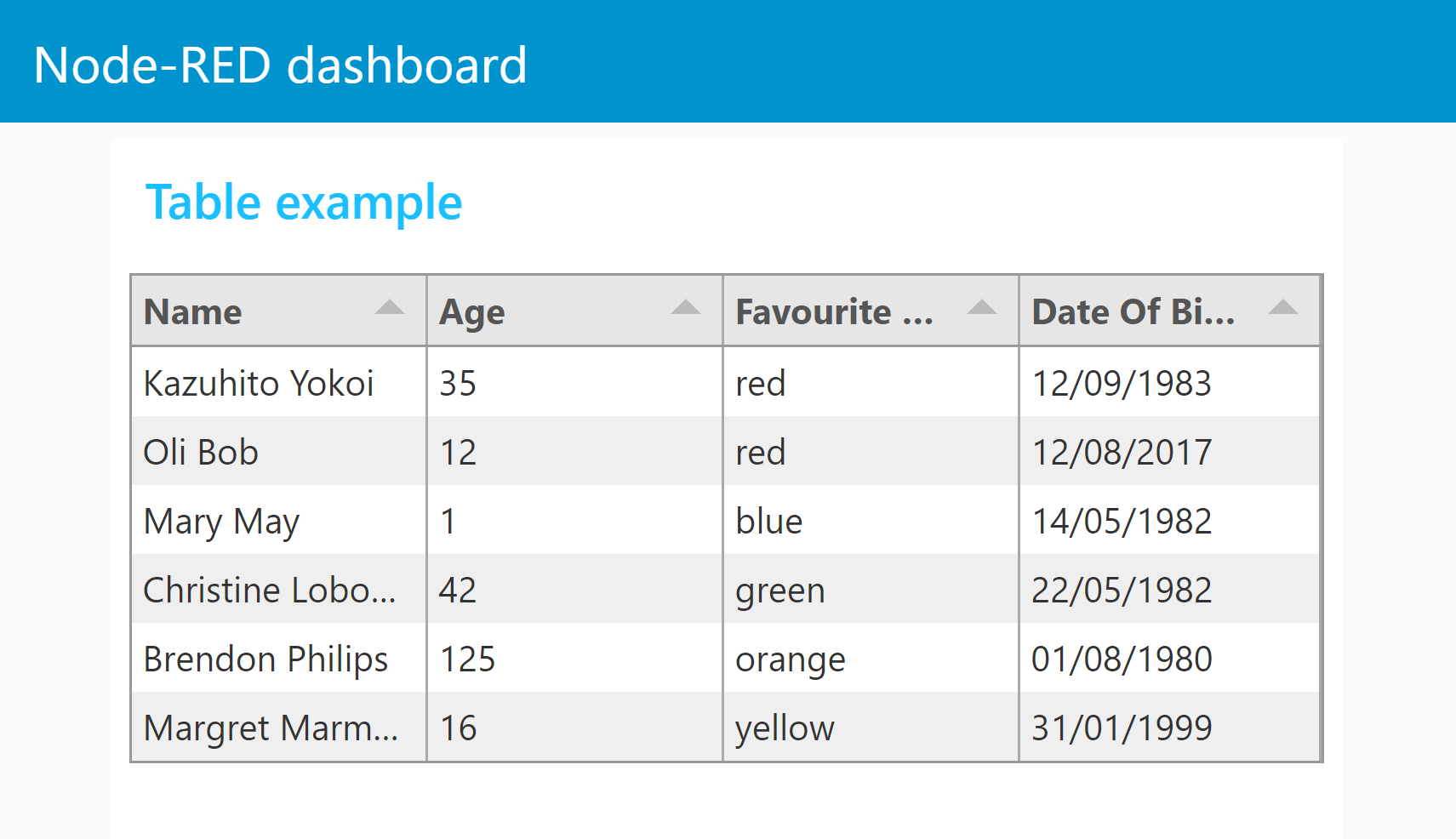
Task: Select the Brendon Philips name cell
Action: coord(266,659)
